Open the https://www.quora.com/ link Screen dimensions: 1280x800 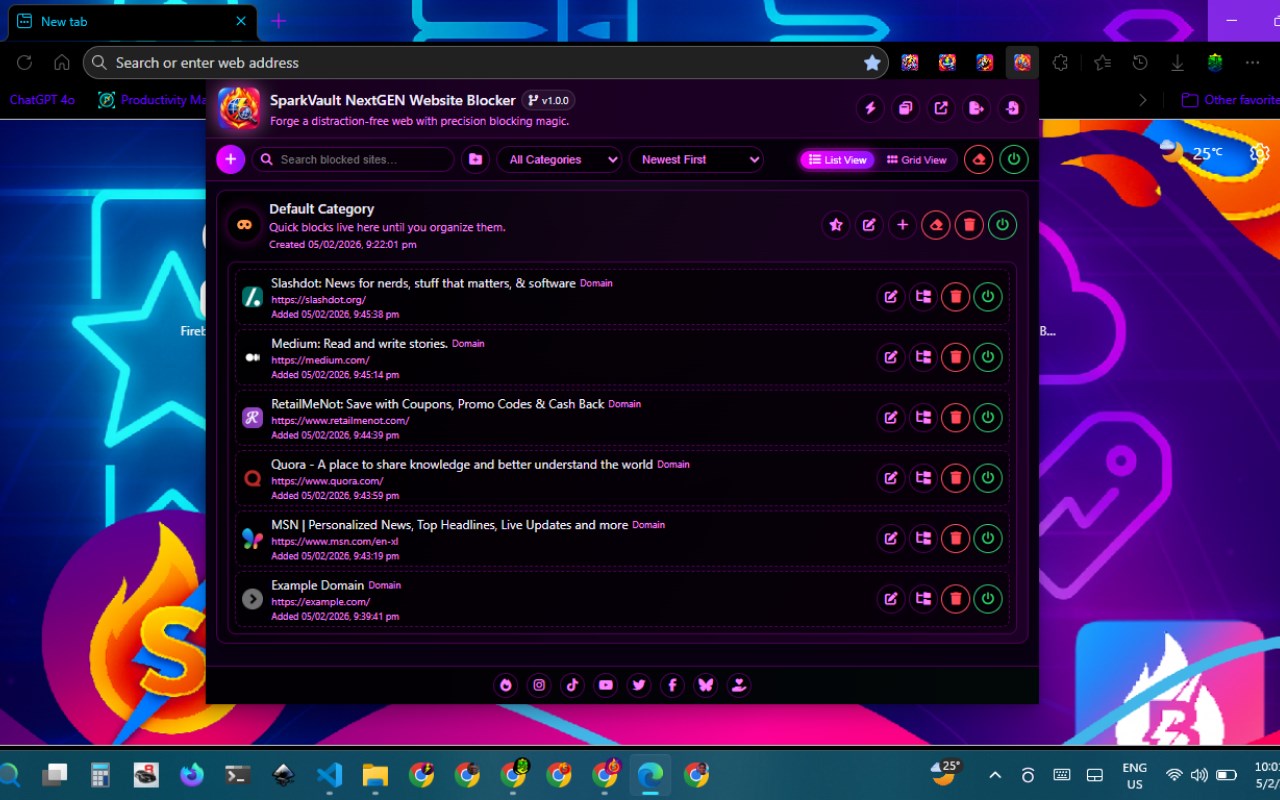click(327, 481)
